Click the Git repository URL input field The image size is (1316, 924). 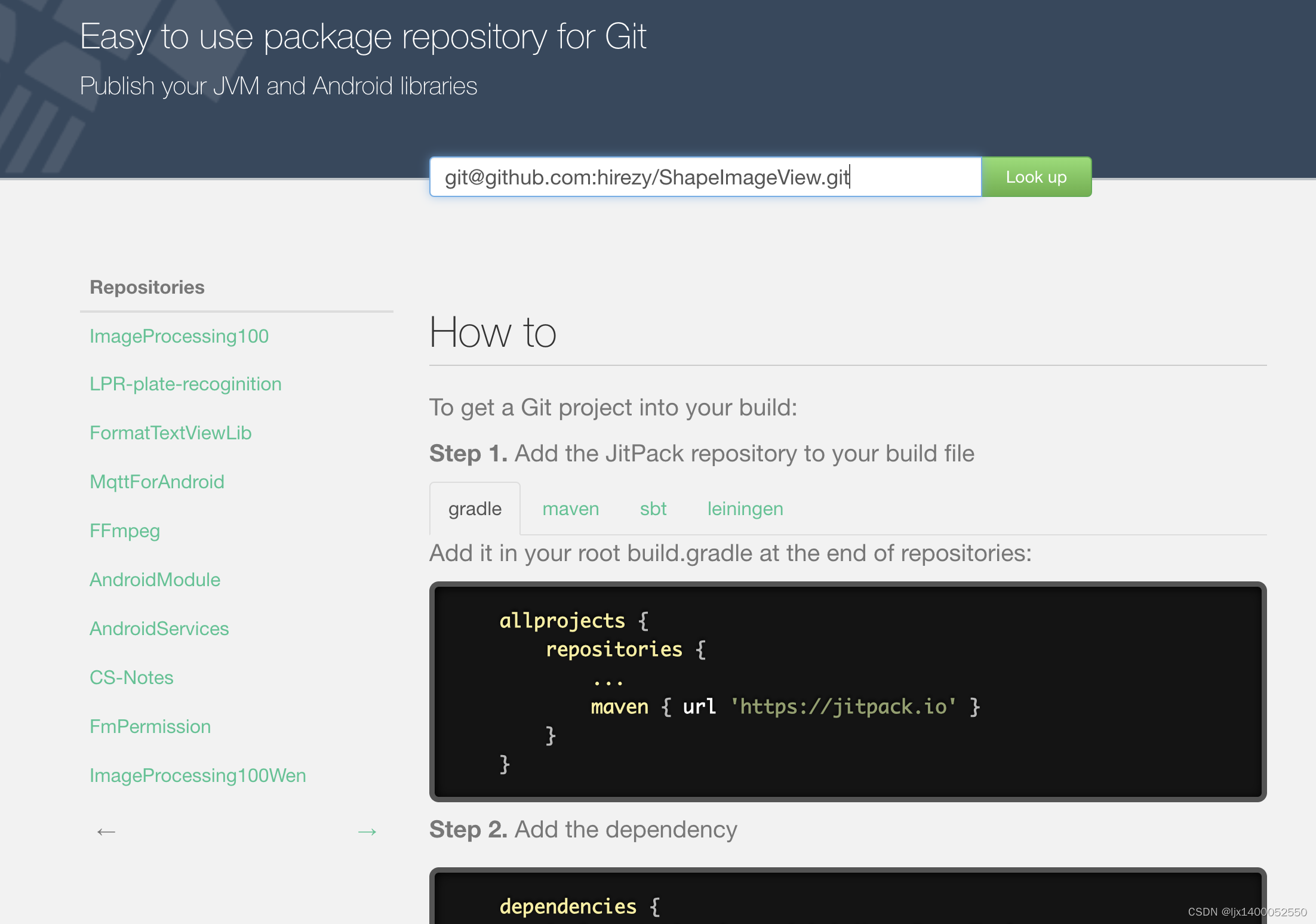pos(705,177)
